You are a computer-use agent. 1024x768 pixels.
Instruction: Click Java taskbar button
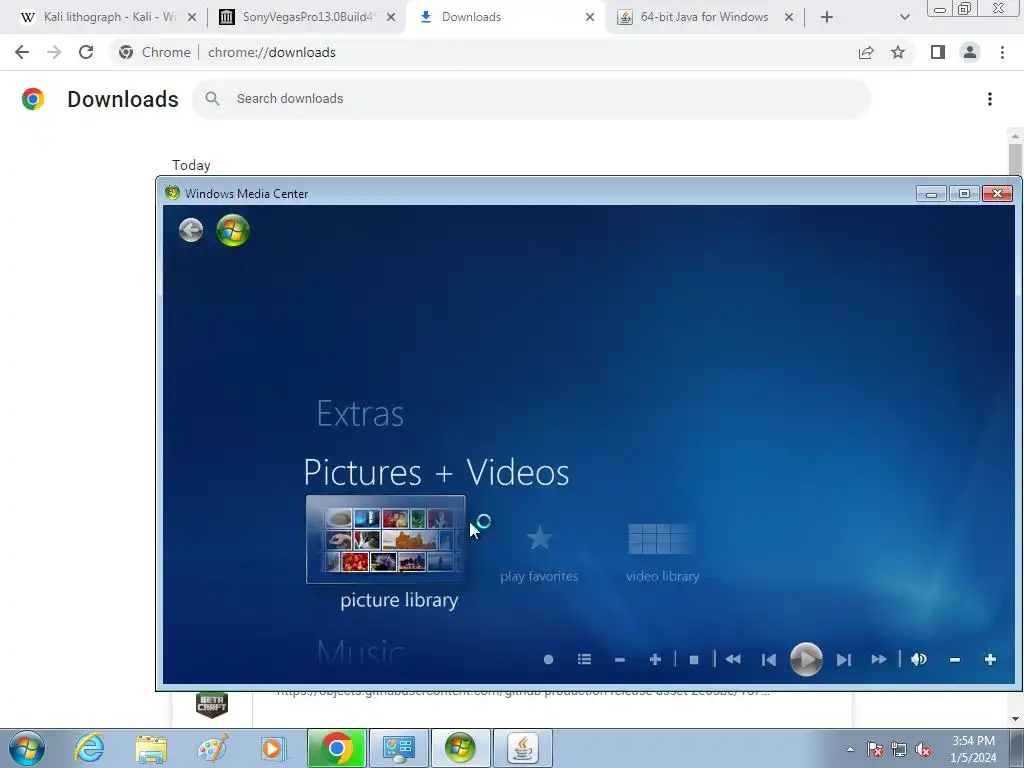[522, 748]
